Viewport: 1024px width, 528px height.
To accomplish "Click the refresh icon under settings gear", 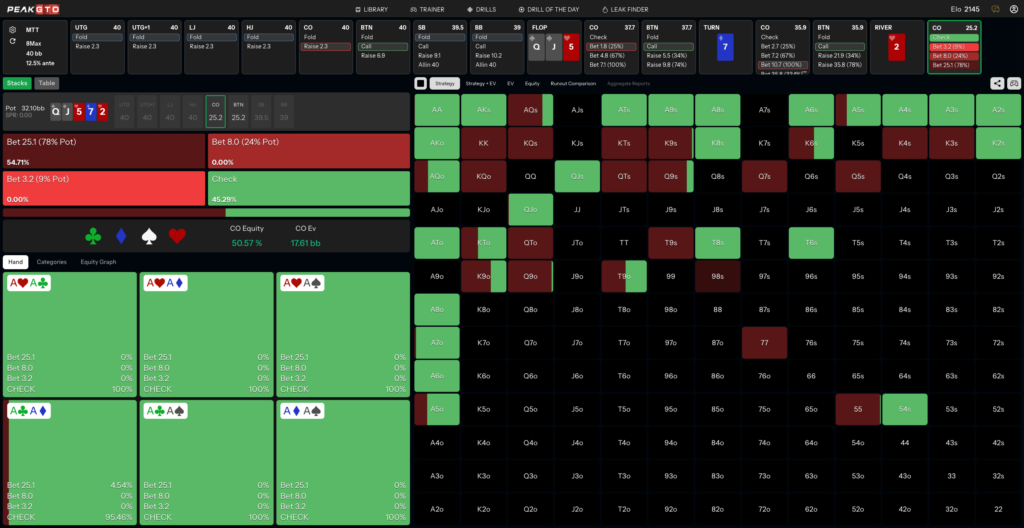I will coord(12,41).
